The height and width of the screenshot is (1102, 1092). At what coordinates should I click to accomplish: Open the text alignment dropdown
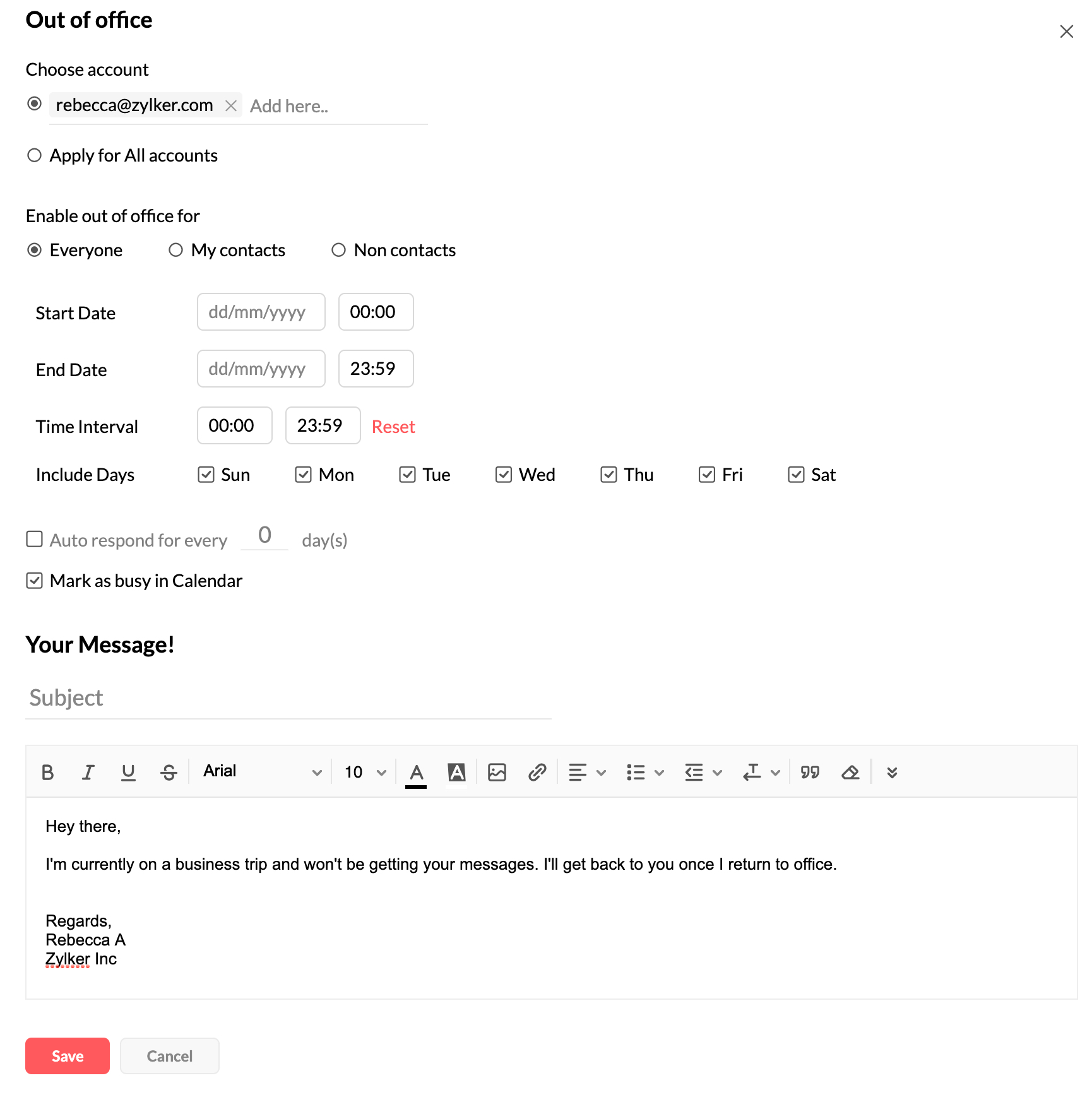point(586,771)
